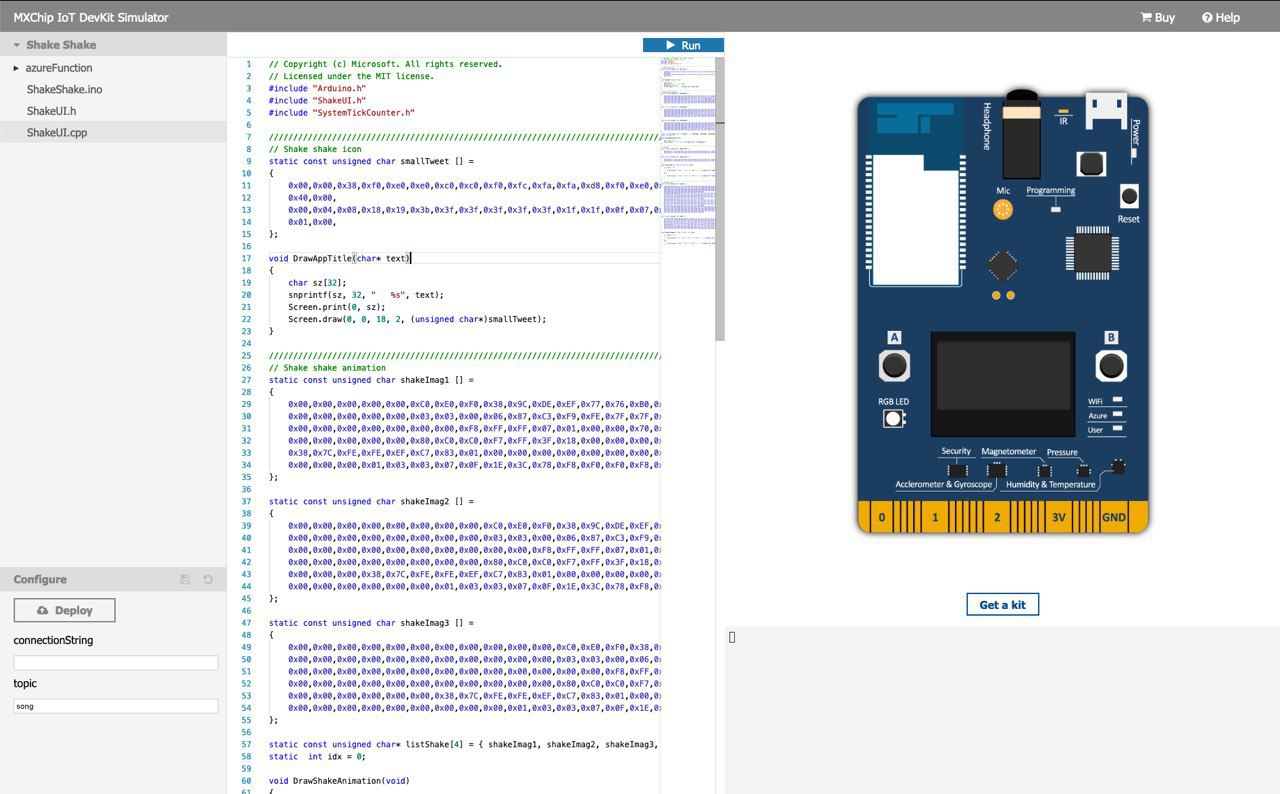
Task: Click the RGB LED on the board
Action: tap(893, 418)
